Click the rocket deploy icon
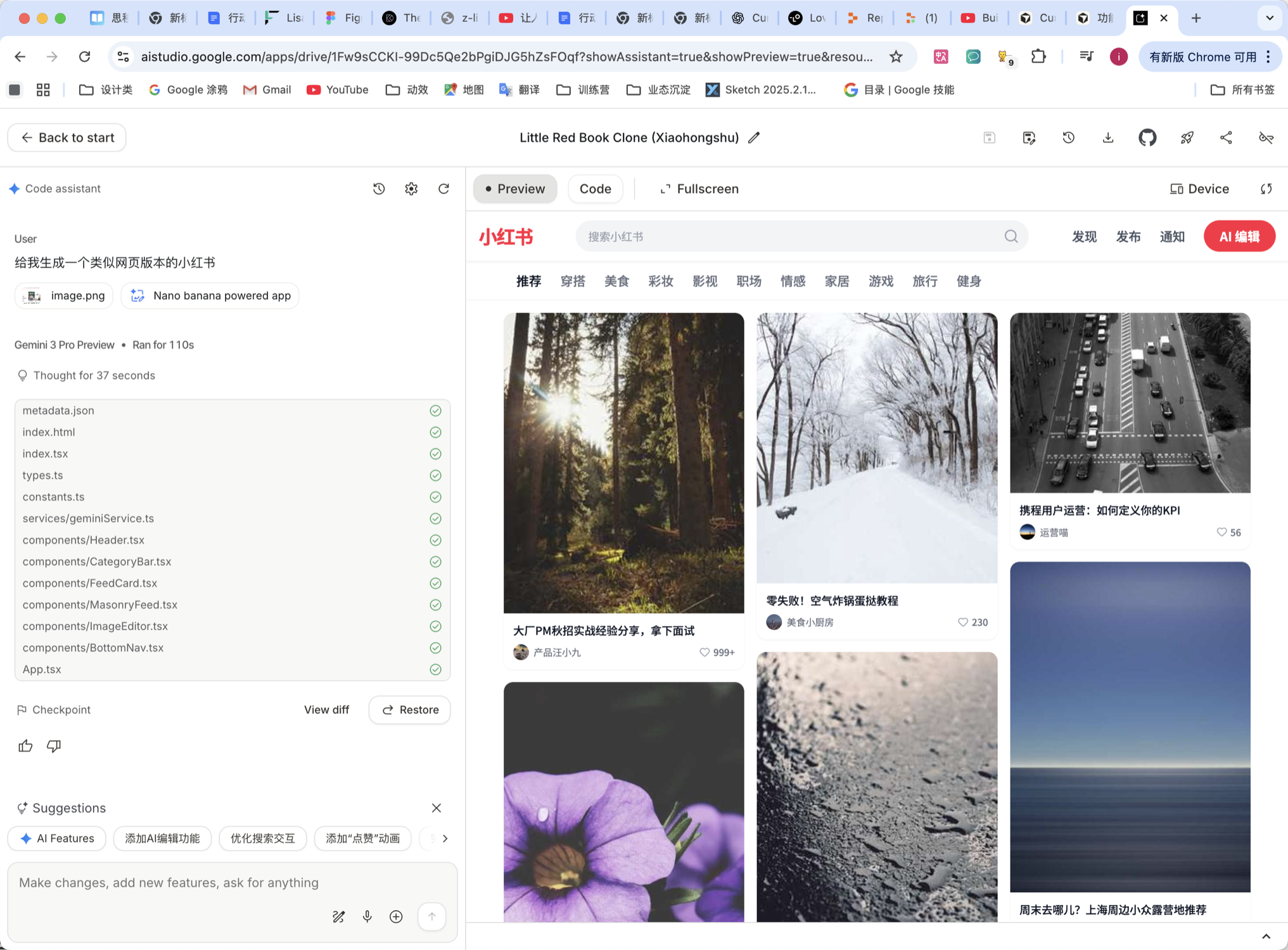This screenshot has height=950, width=1288. pos(1187,138)
